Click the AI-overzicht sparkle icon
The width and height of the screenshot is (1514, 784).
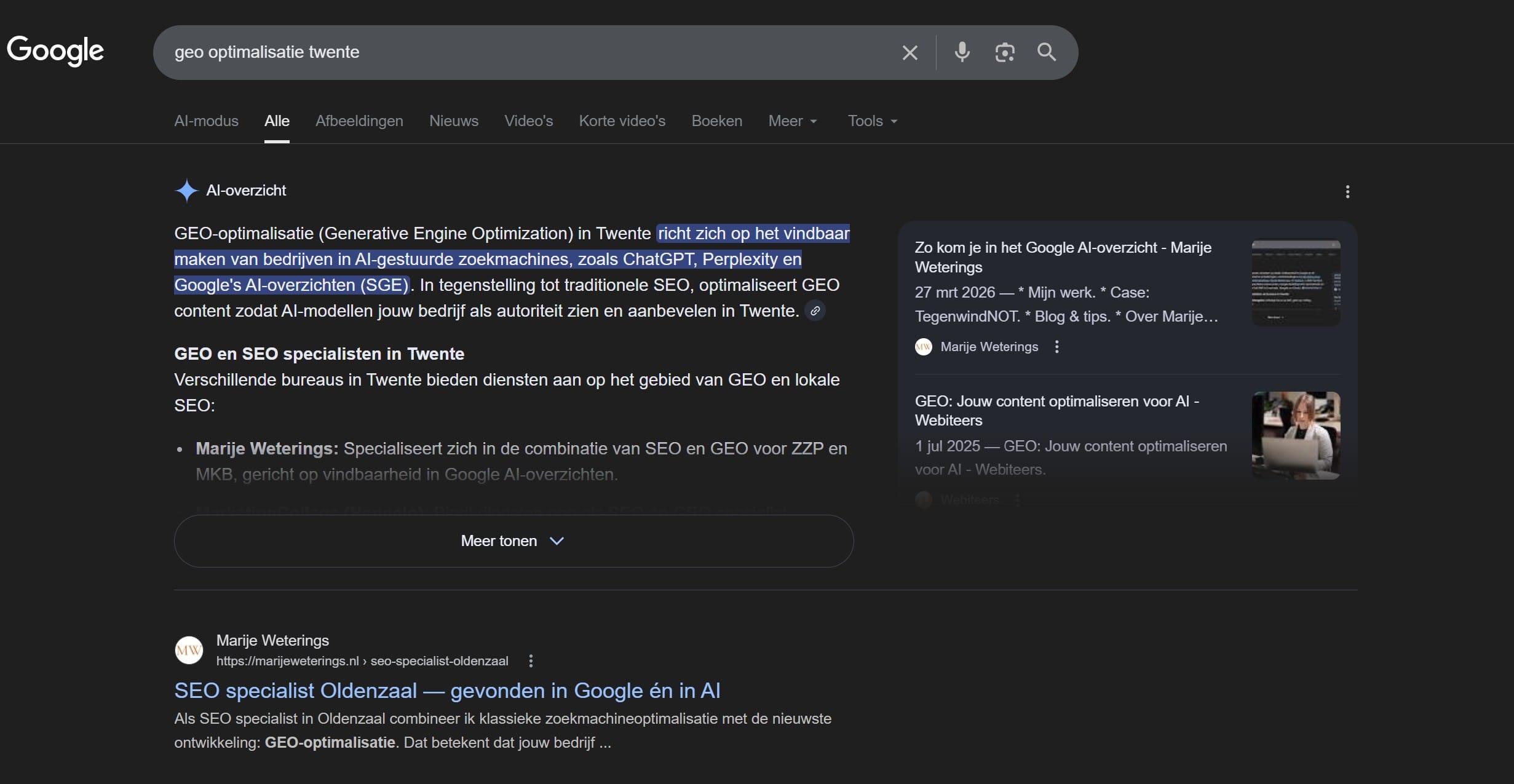tap(186, 191)
